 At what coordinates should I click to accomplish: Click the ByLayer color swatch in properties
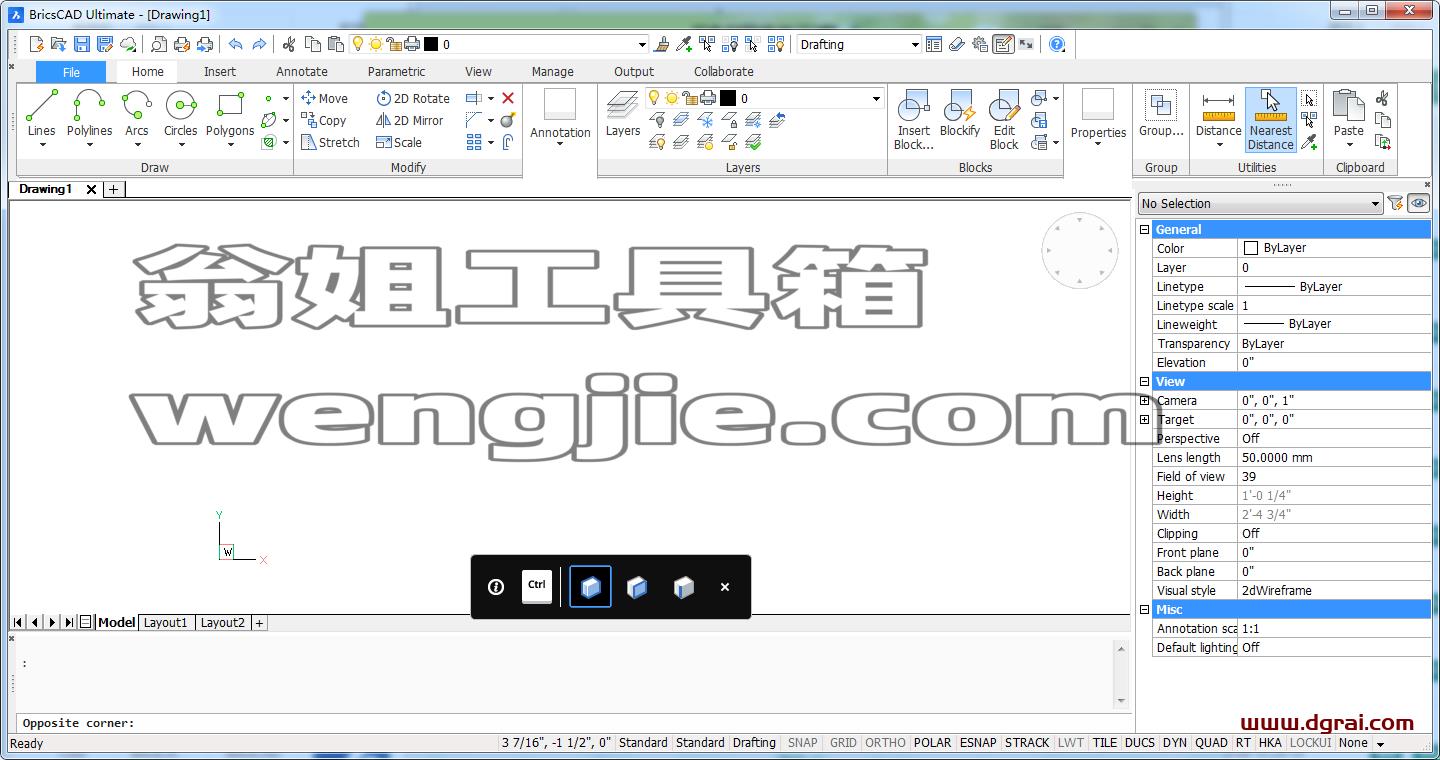coord(1251,248)
